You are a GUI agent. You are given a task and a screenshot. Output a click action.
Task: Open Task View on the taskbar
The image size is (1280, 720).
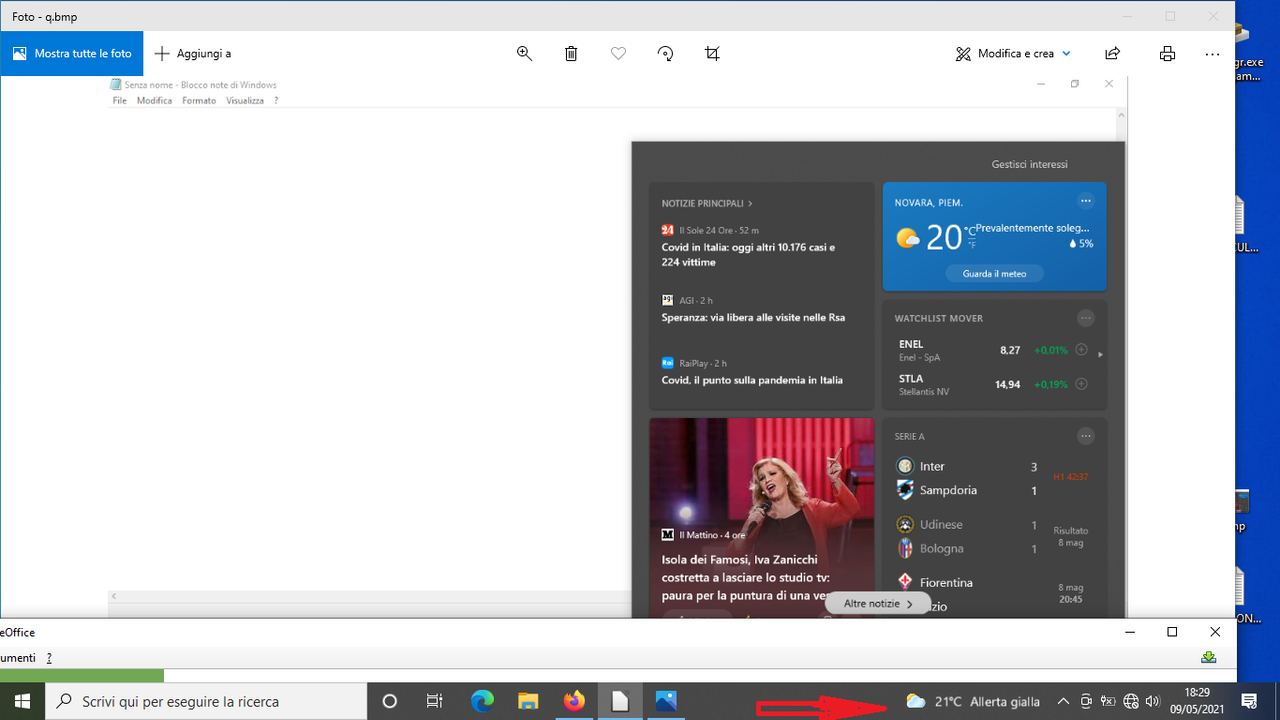(435, 701)
